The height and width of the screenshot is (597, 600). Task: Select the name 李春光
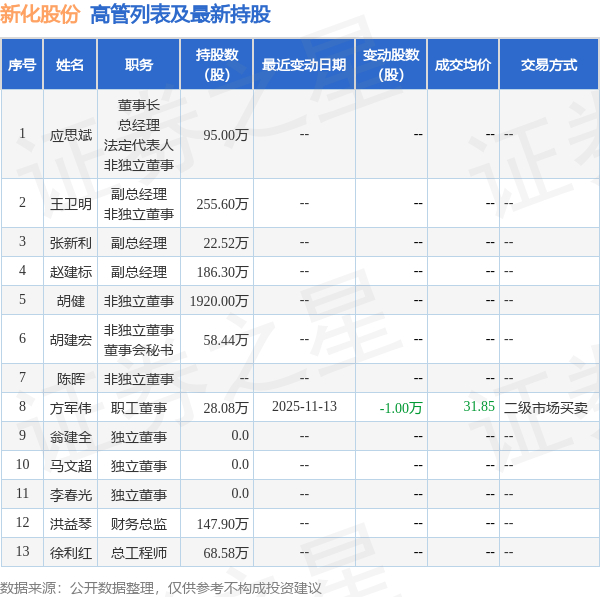[71, 495]
